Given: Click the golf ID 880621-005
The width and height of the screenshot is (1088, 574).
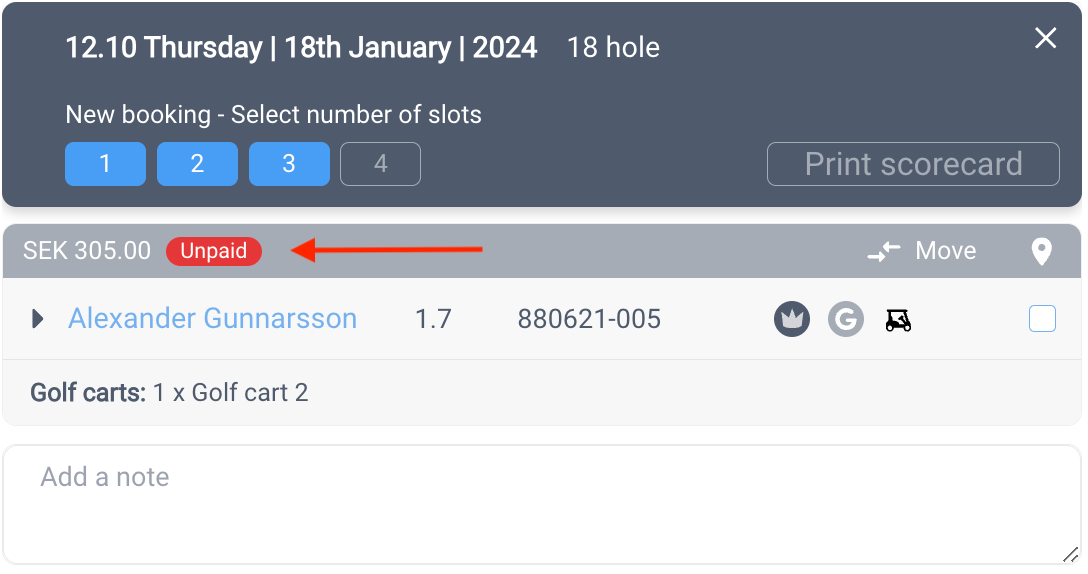Looking at the screenshot, I should point(589,319).
